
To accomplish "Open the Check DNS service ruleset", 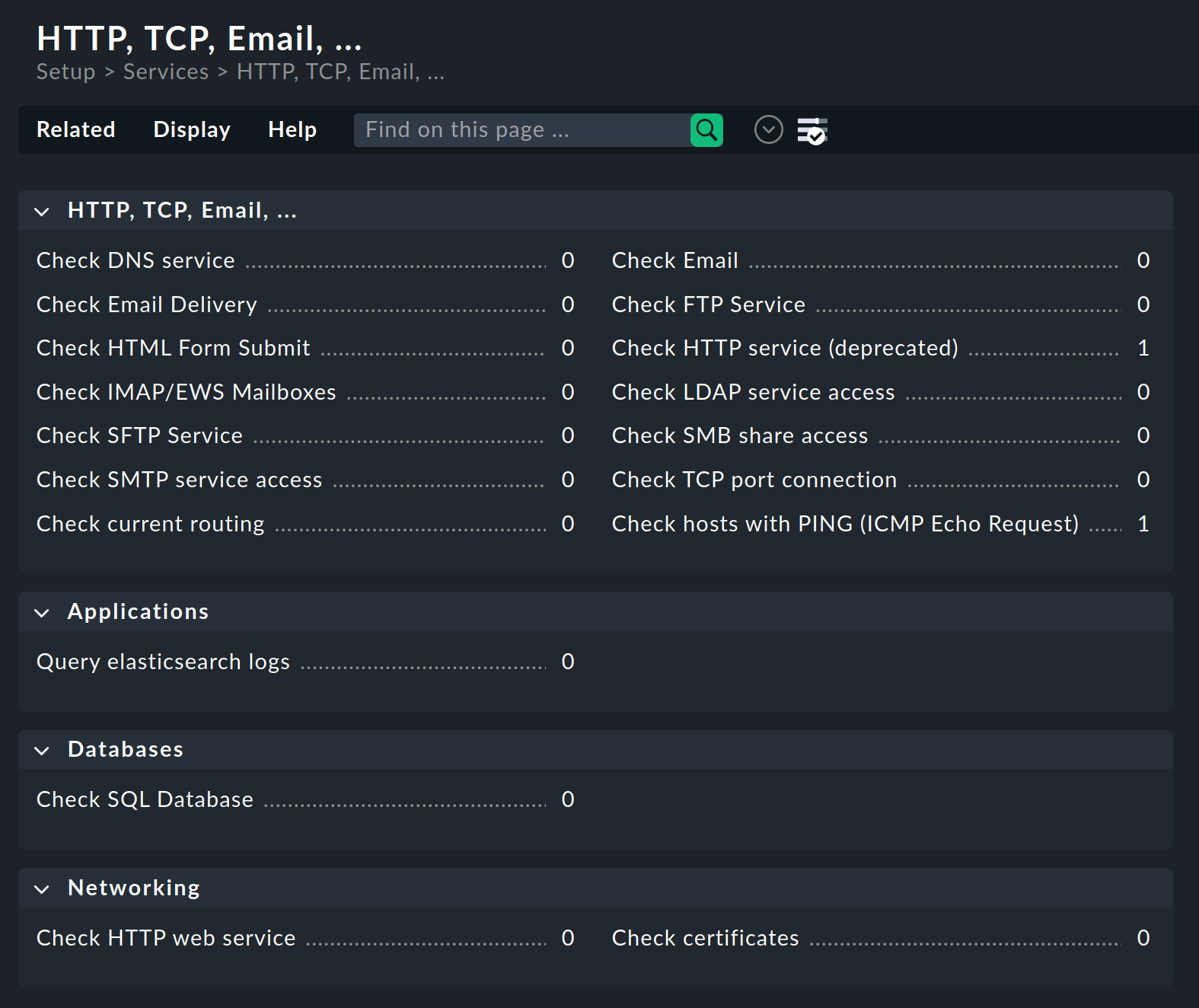I will point(136,260).
